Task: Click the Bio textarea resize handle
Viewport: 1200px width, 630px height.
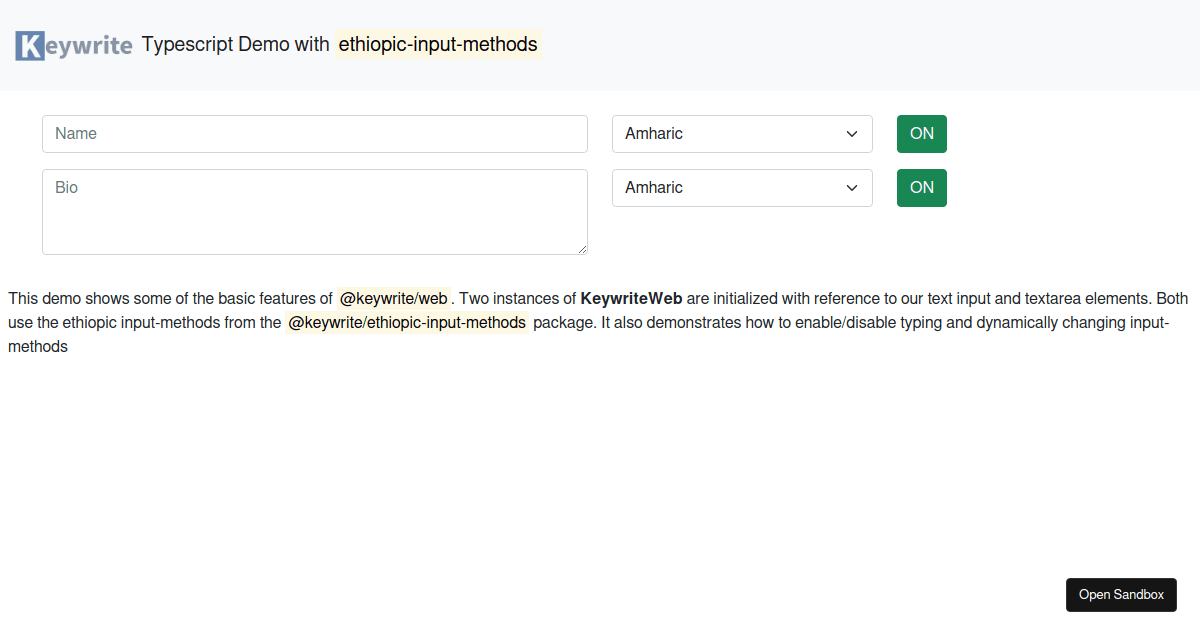Action: click(x=582, y=249)
